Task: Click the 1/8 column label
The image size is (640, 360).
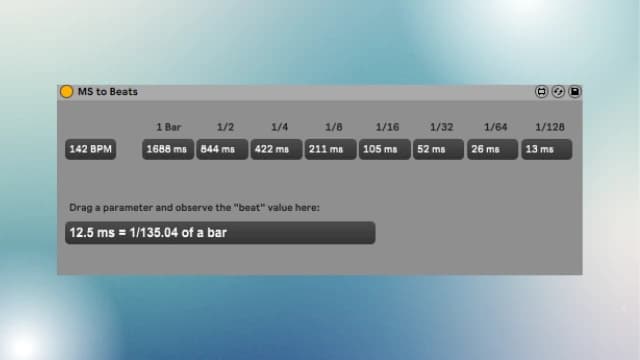Action: click(x=333, y=127)
